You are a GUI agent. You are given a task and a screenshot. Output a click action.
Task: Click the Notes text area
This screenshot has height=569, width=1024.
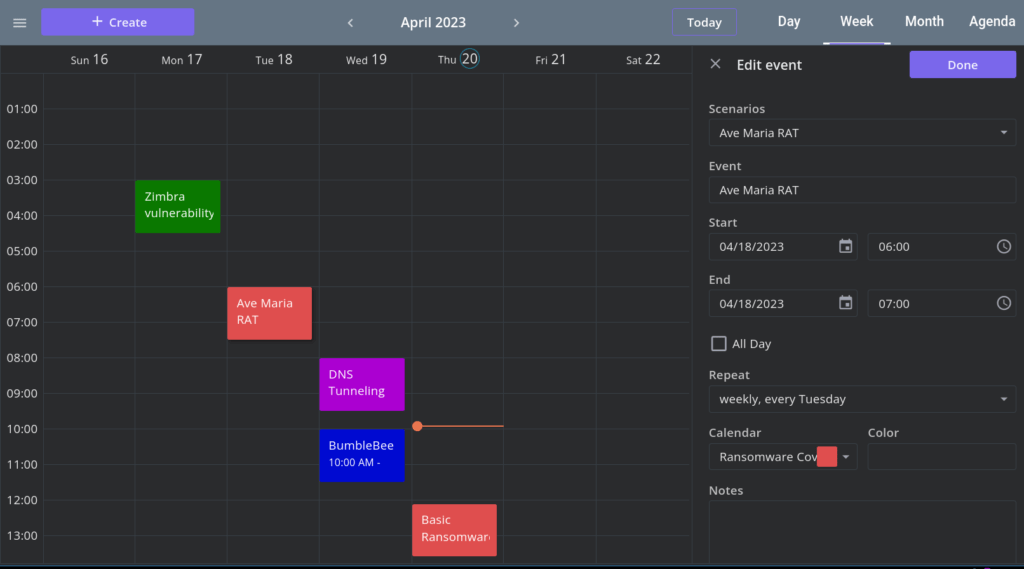pos(862,532)
